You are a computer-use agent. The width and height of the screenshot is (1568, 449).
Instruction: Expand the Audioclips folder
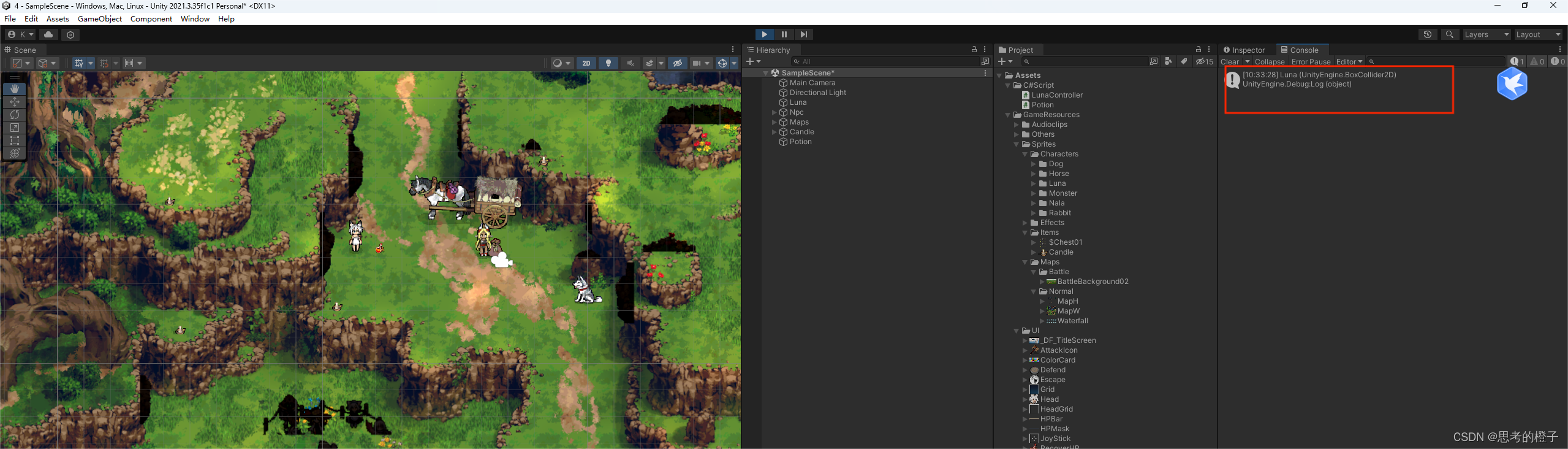[1017, 125]
